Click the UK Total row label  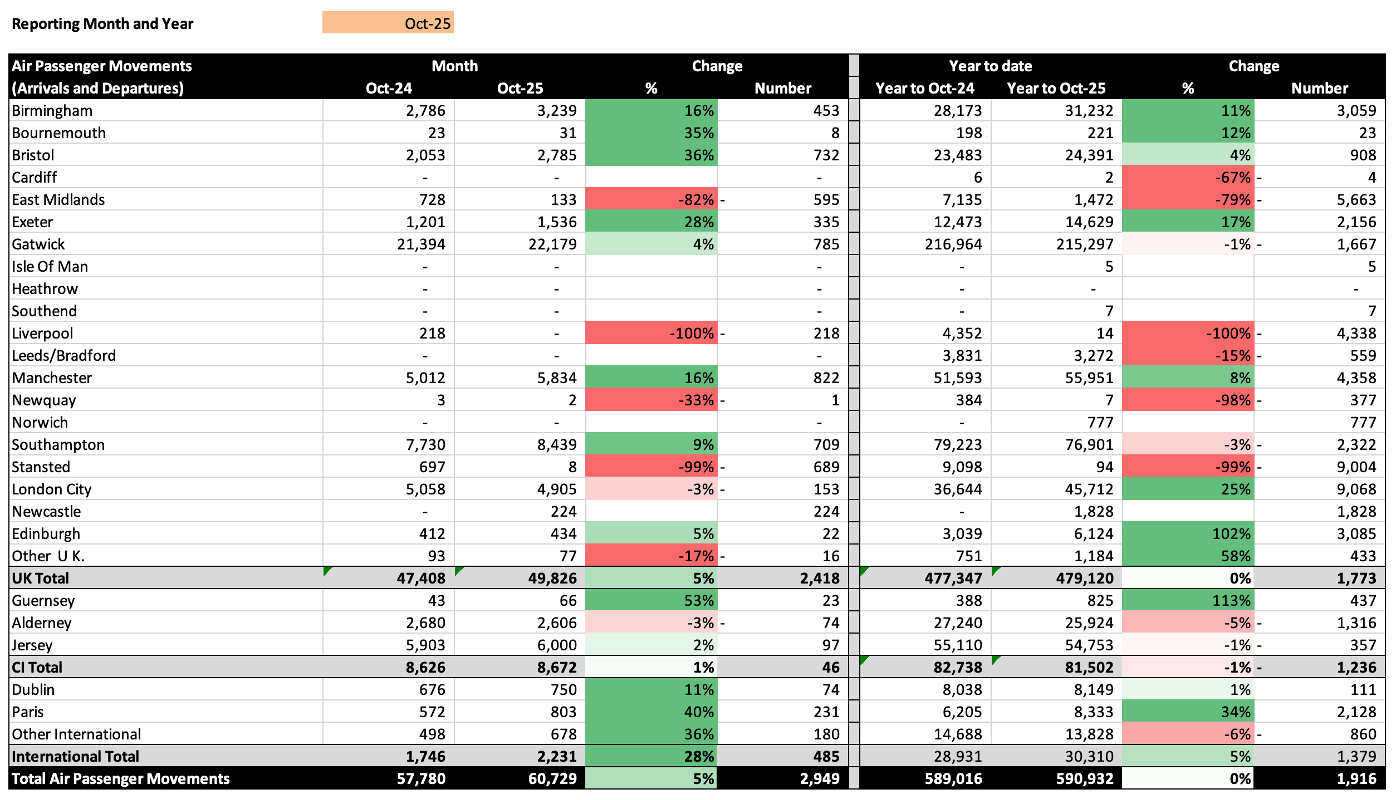click(41, 578)
